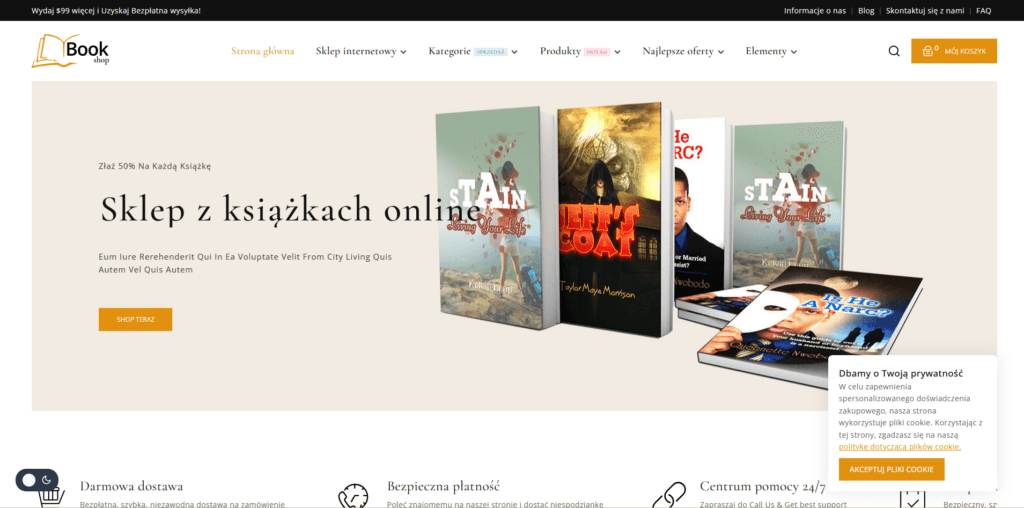Viewport: 1024px width, 508px height.
Task: Toggle the dark mode switch
Action: point(37,480)
